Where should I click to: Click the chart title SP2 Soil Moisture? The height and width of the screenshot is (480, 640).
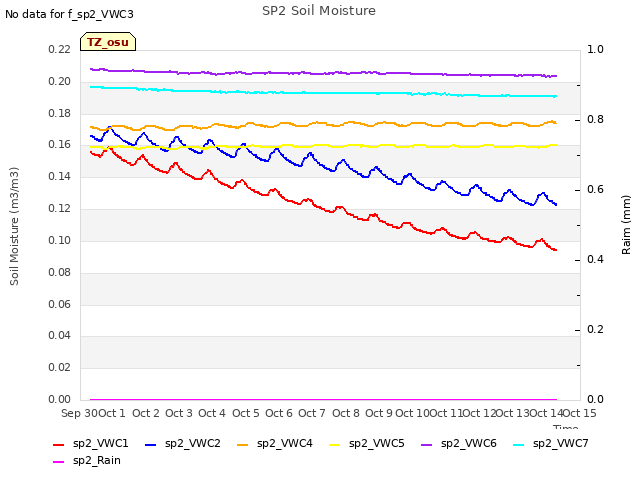tap(319, 11)
